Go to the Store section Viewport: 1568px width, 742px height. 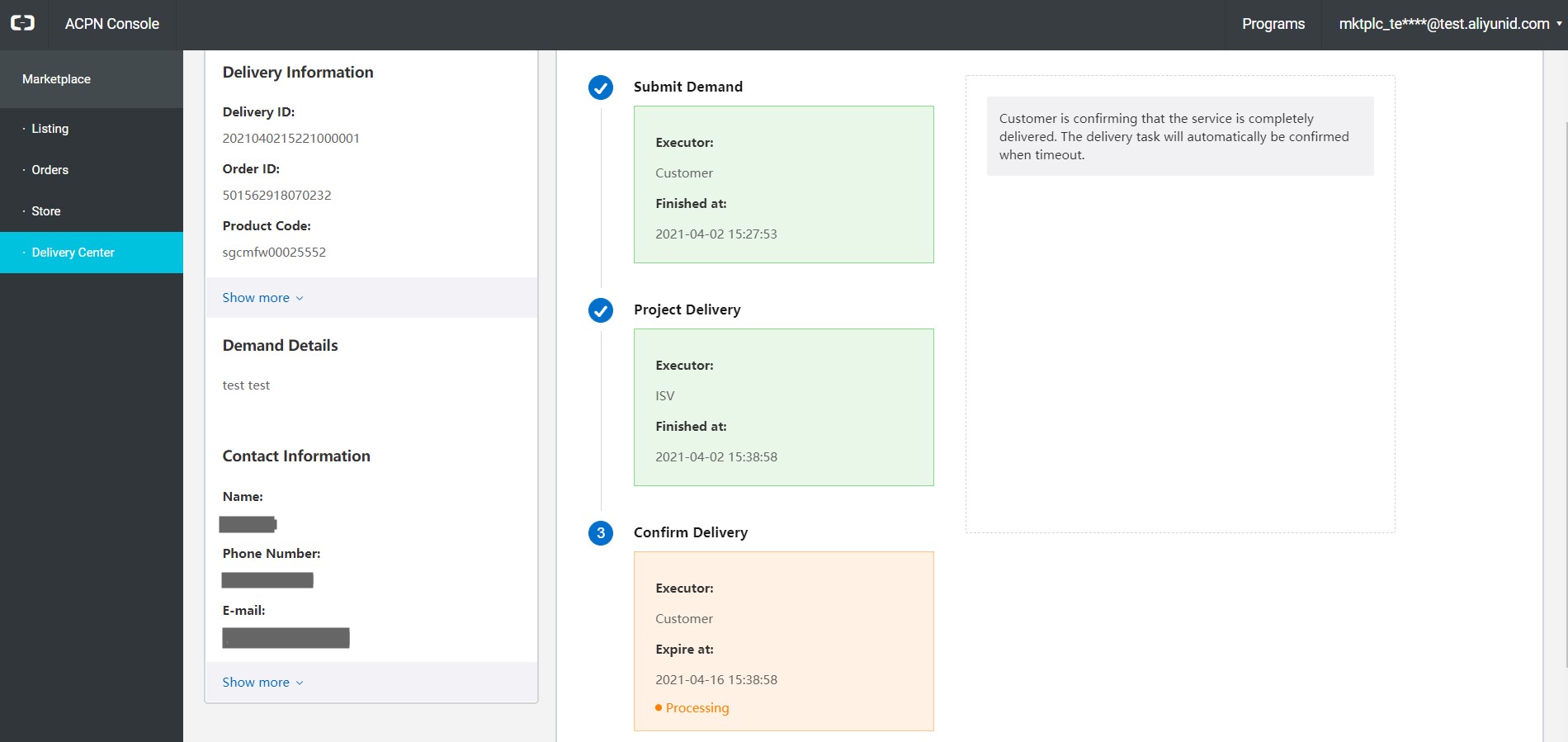[46, 211]
